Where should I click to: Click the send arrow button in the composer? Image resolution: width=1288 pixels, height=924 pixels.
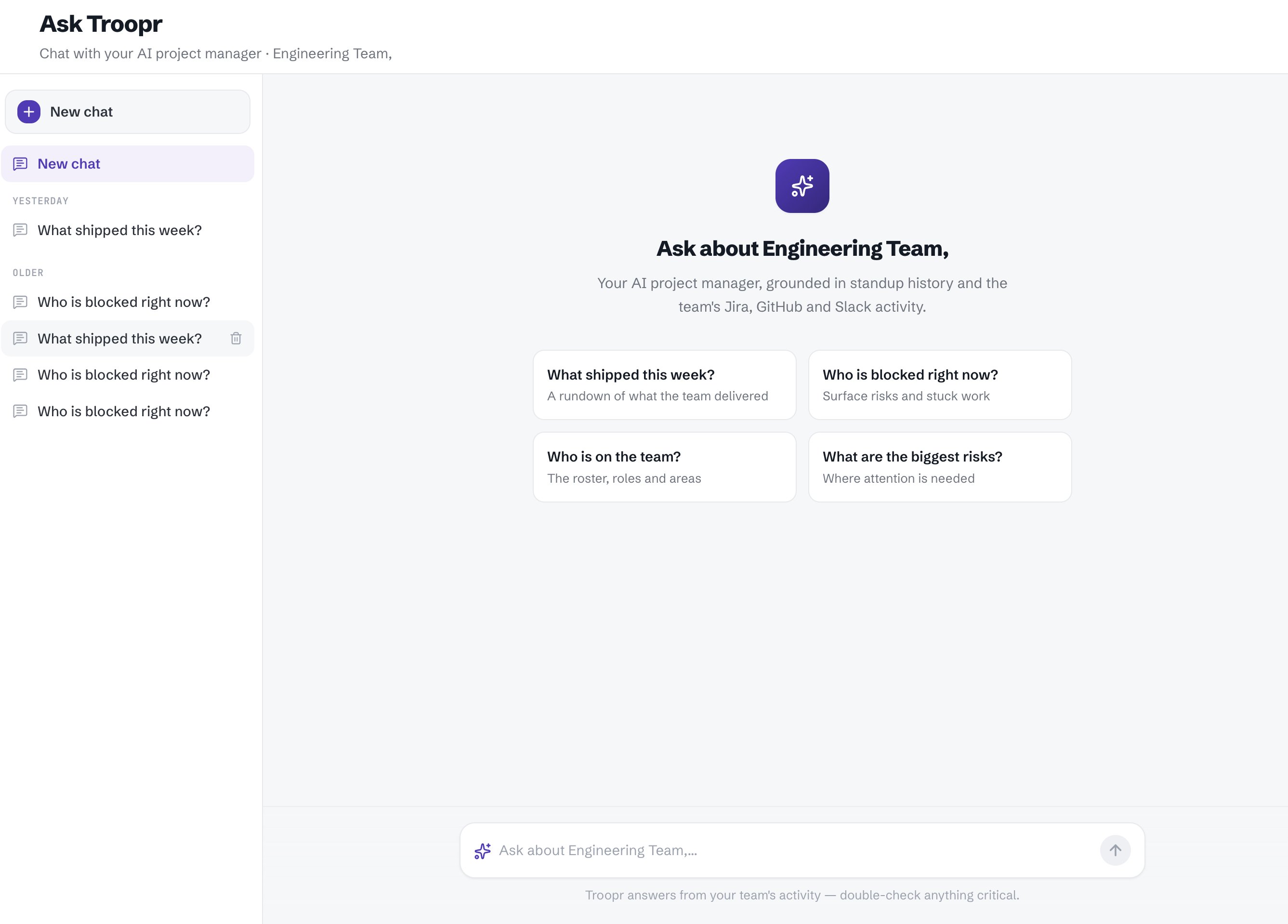click(x=1115, y=850)
